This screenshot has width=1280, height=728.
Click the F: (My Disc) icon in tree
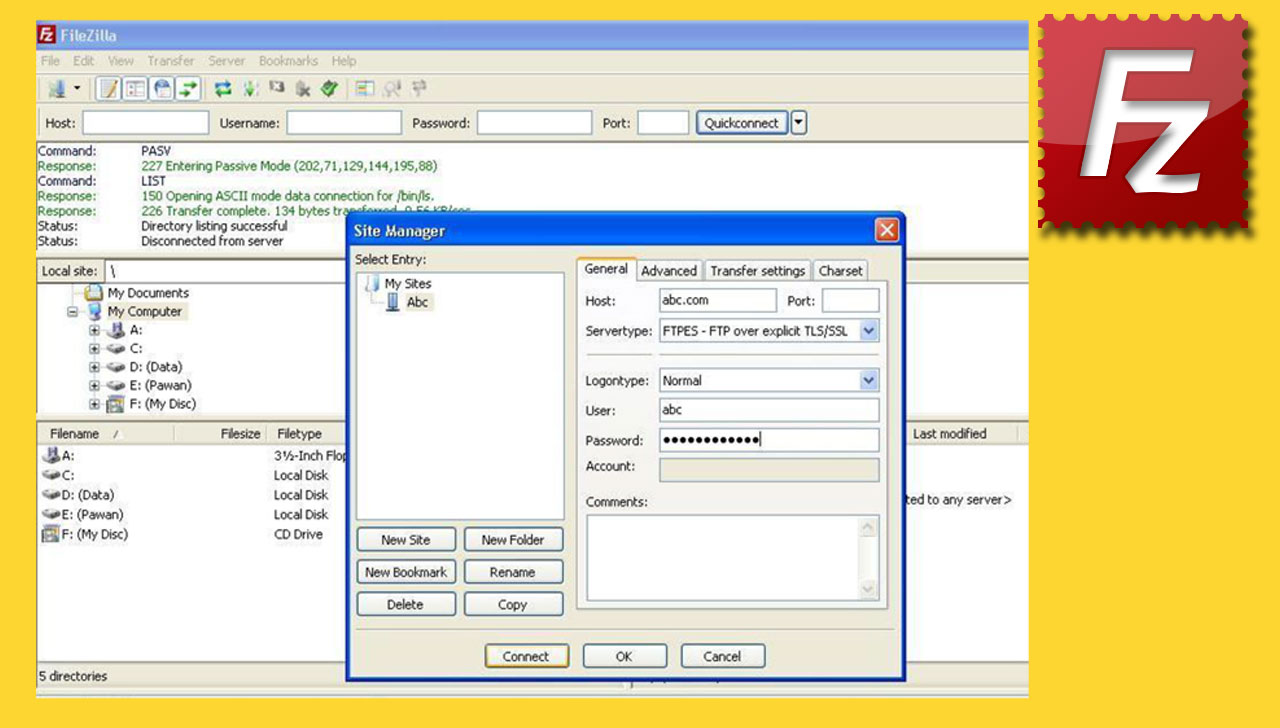coord(115,404)
